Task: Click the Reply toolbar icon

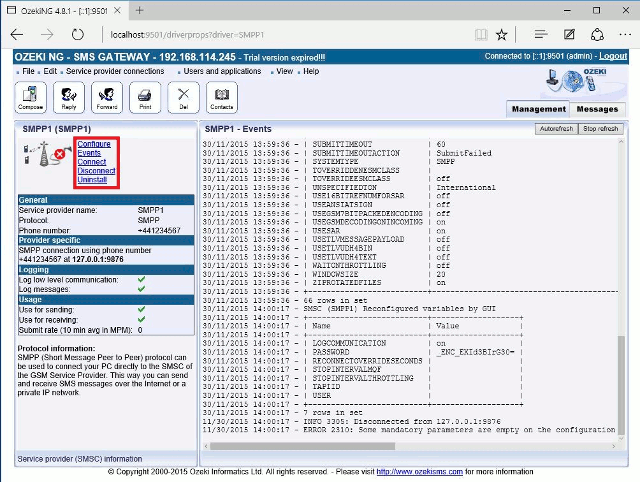Action: tap(69, 97)
